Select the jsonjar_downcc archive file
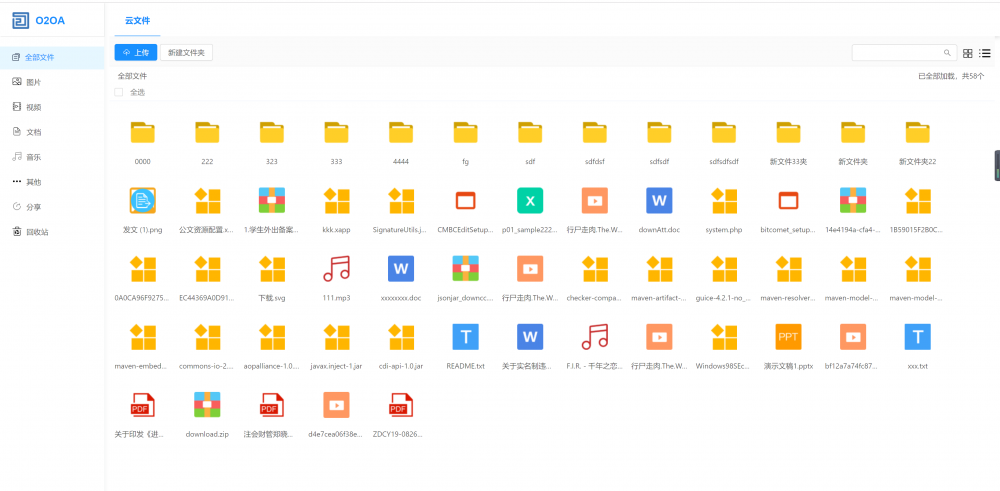 [x=466, y=268]
